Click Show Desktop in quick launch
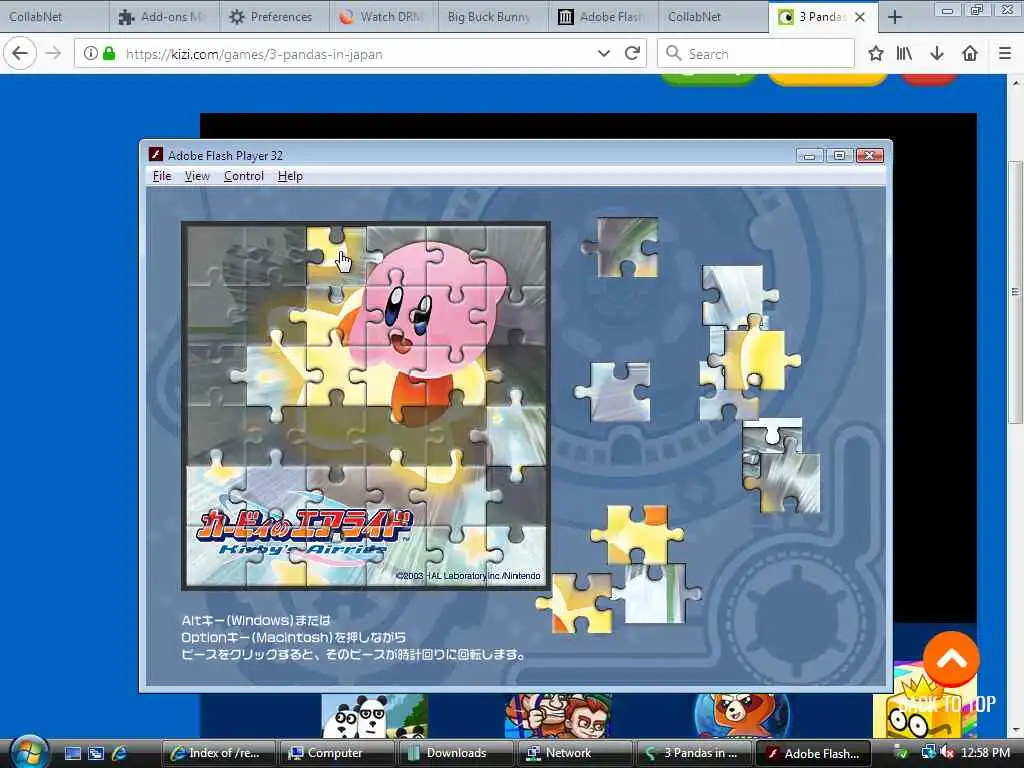 (72, 753)
